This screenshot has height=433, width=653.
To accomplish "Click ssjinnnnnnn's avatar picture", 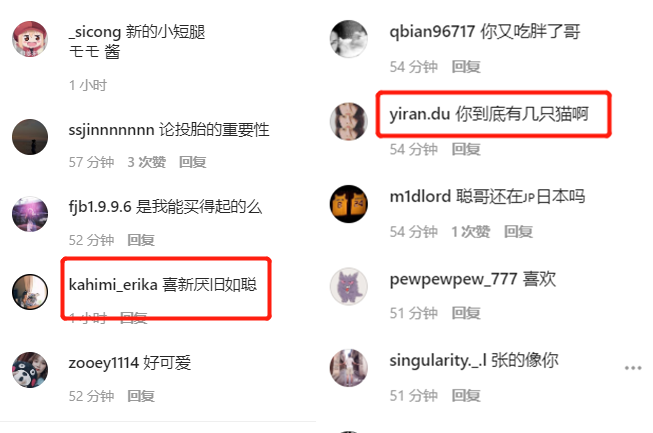I will click(30, 137).
